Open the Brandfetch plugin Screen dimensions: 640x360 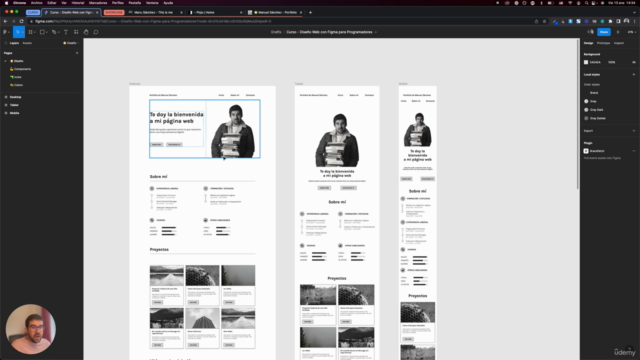594,151
